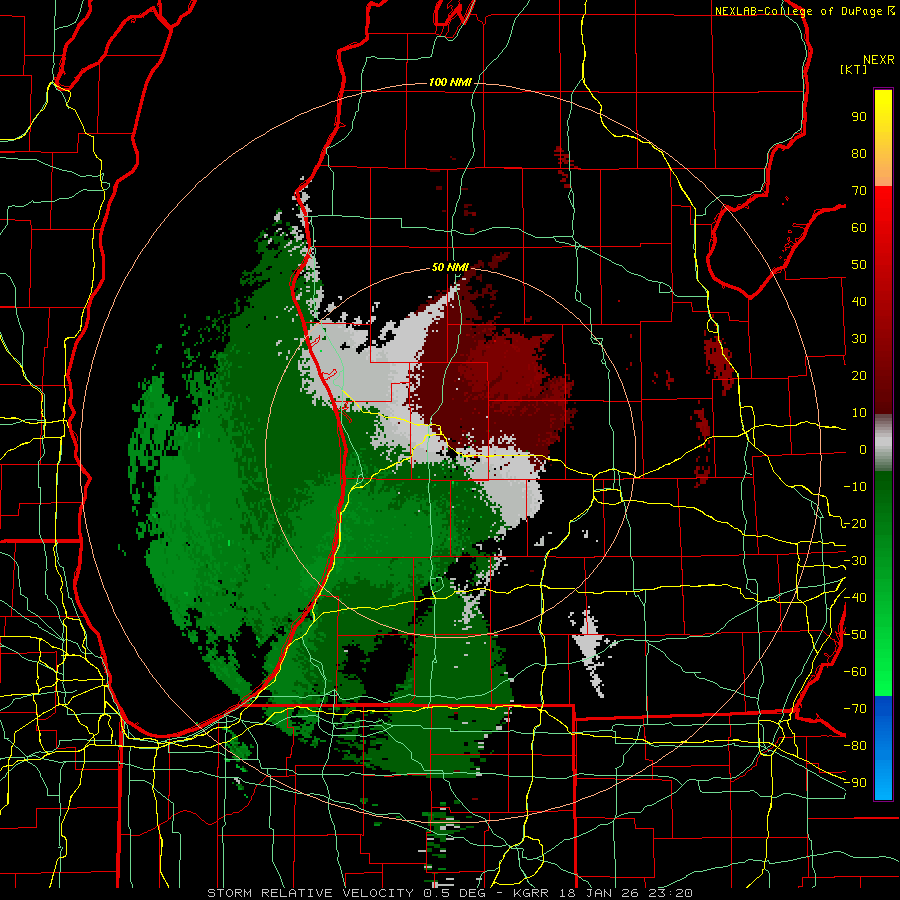Click the [KT] units label
This screenshot has width=900, height=900.
[854, 69]
